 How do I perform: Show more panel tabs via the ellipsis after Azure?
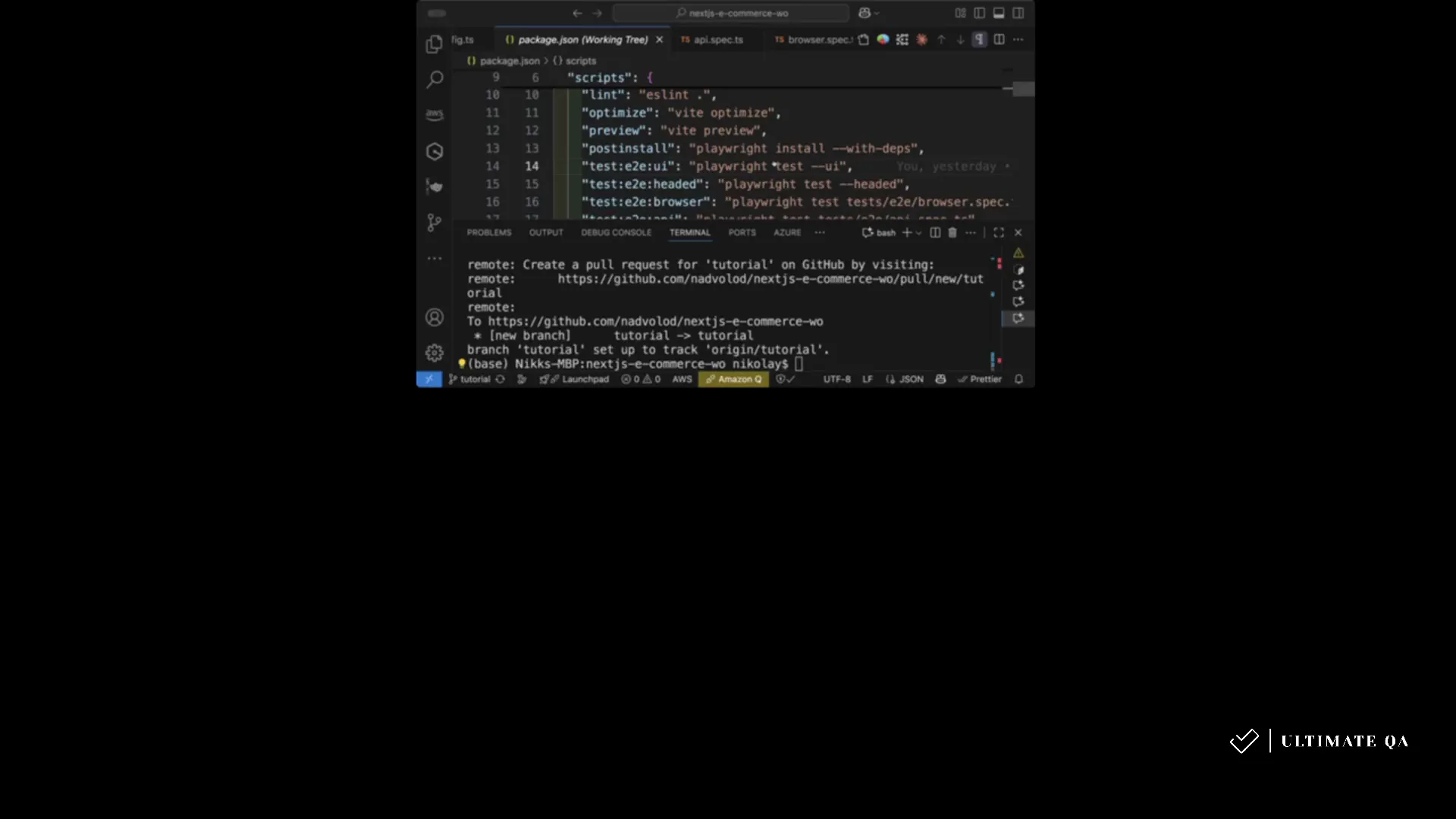point(820,233)
